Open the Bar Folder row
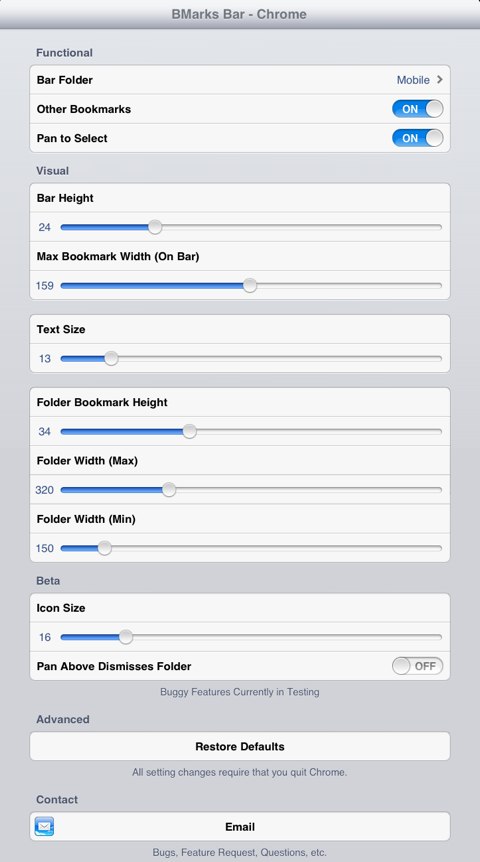Viewport: 480px width, 862px height. 240,80
